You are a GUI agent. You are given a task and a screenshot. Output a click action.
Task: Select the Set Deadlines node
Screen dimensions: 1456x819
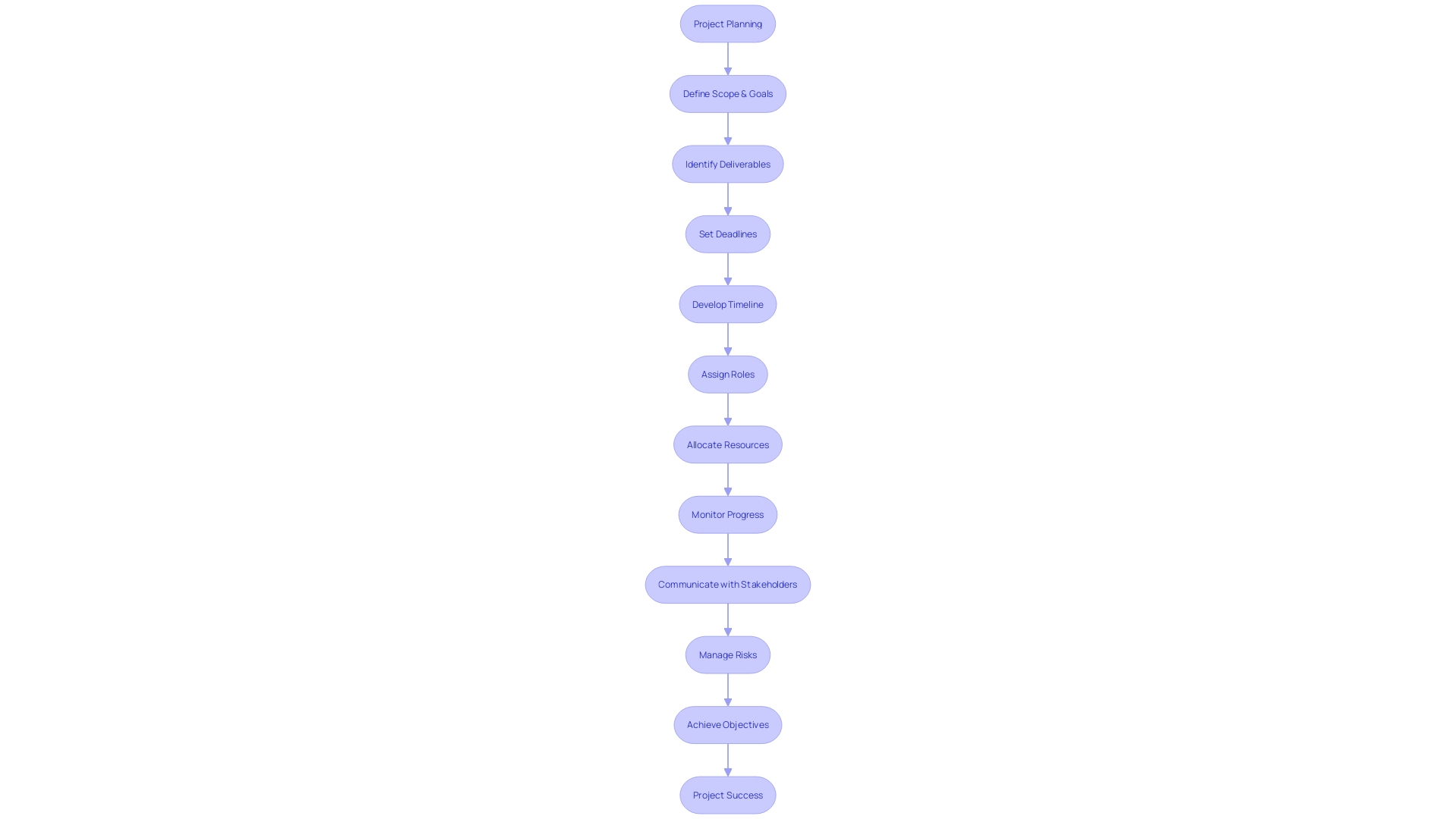tap(727, 233)
